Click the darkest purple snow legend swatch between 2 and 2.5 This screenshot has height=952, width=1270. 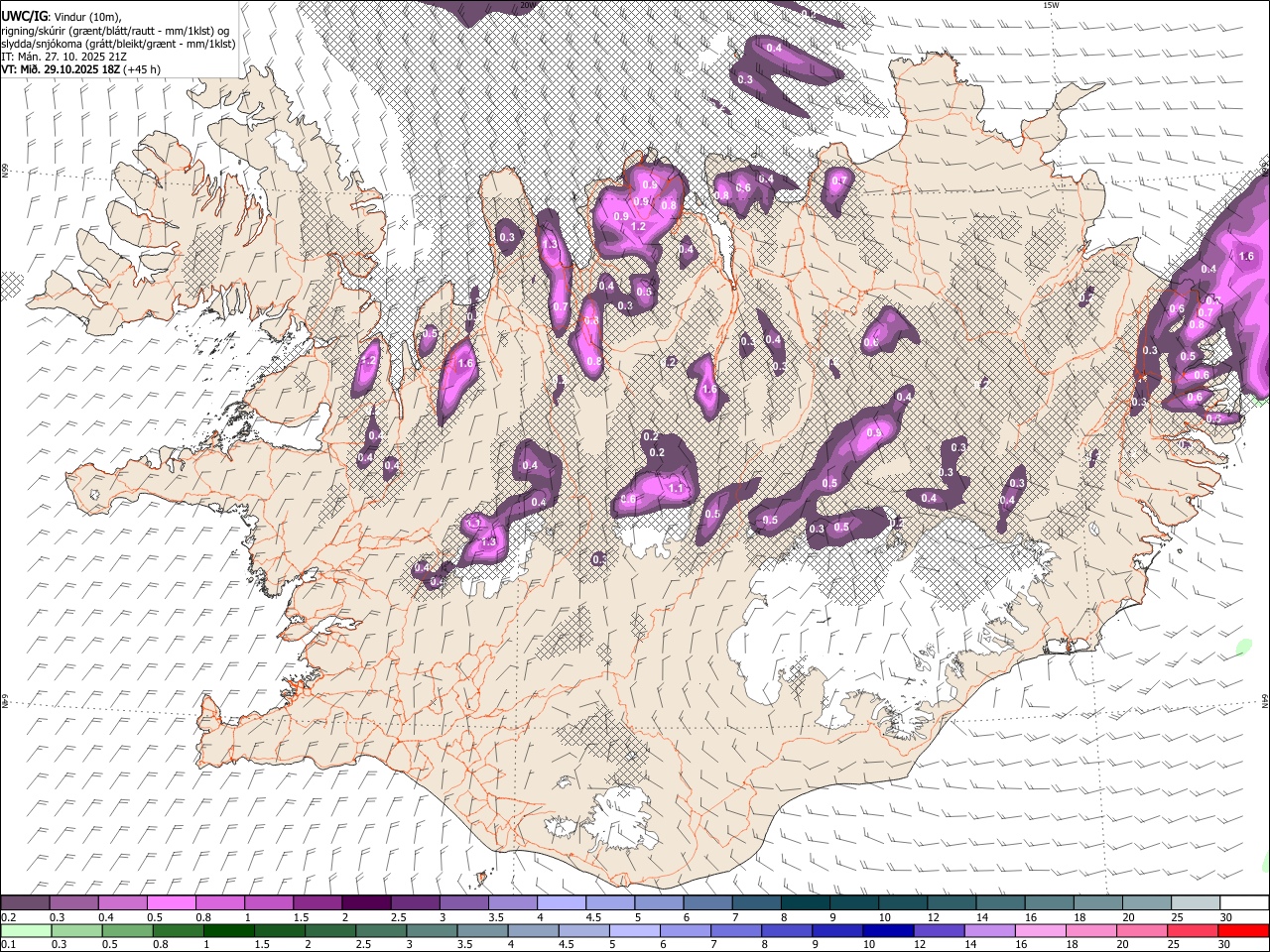[x=366, y=903]
